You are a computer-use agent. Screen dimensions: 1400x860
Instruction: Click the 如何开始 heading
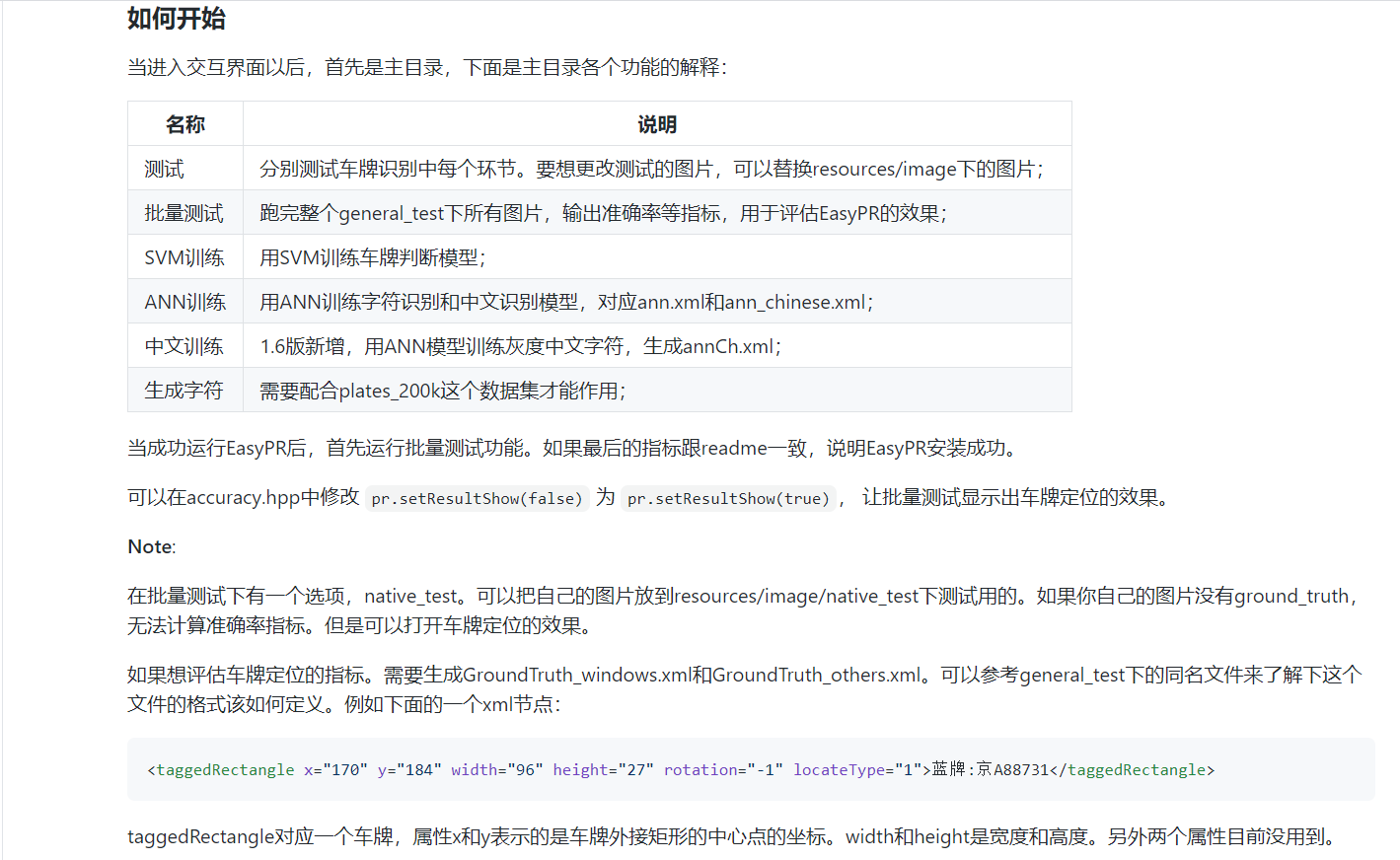176,19
